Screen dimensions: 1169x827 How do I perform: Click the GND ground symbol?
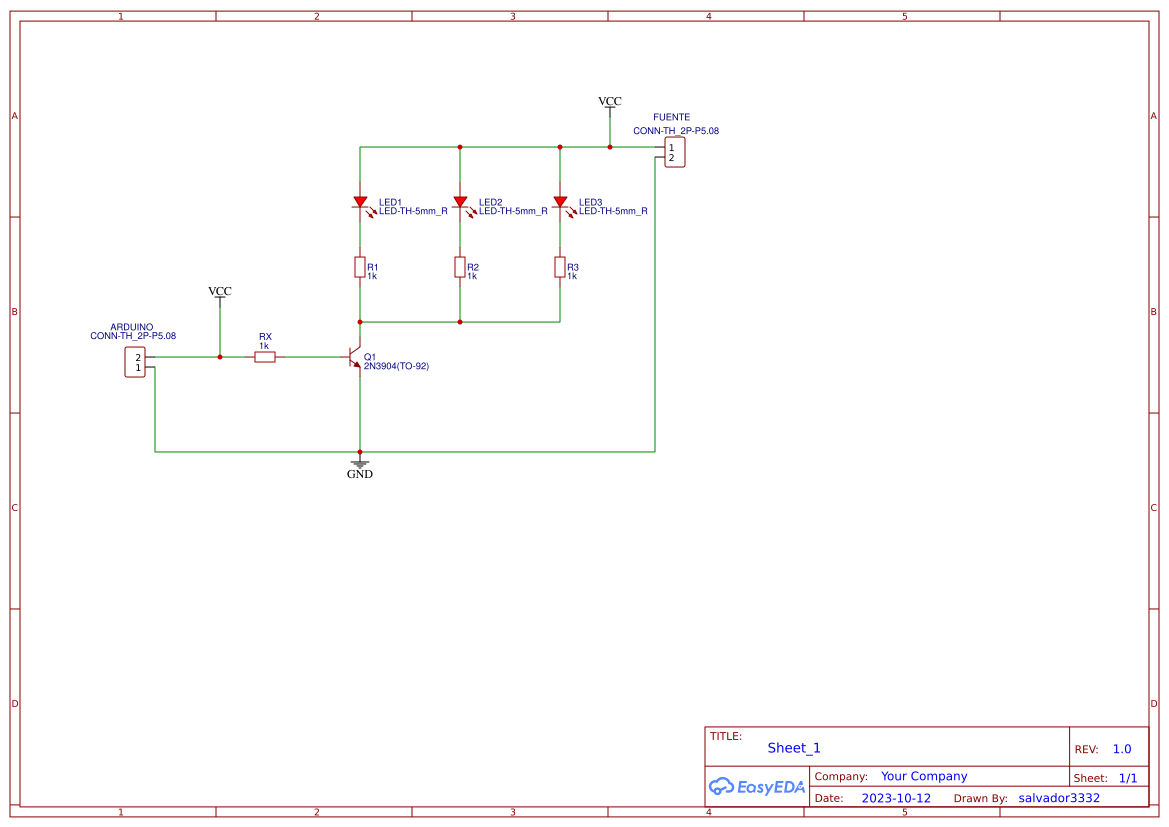(x=360, y=465)
